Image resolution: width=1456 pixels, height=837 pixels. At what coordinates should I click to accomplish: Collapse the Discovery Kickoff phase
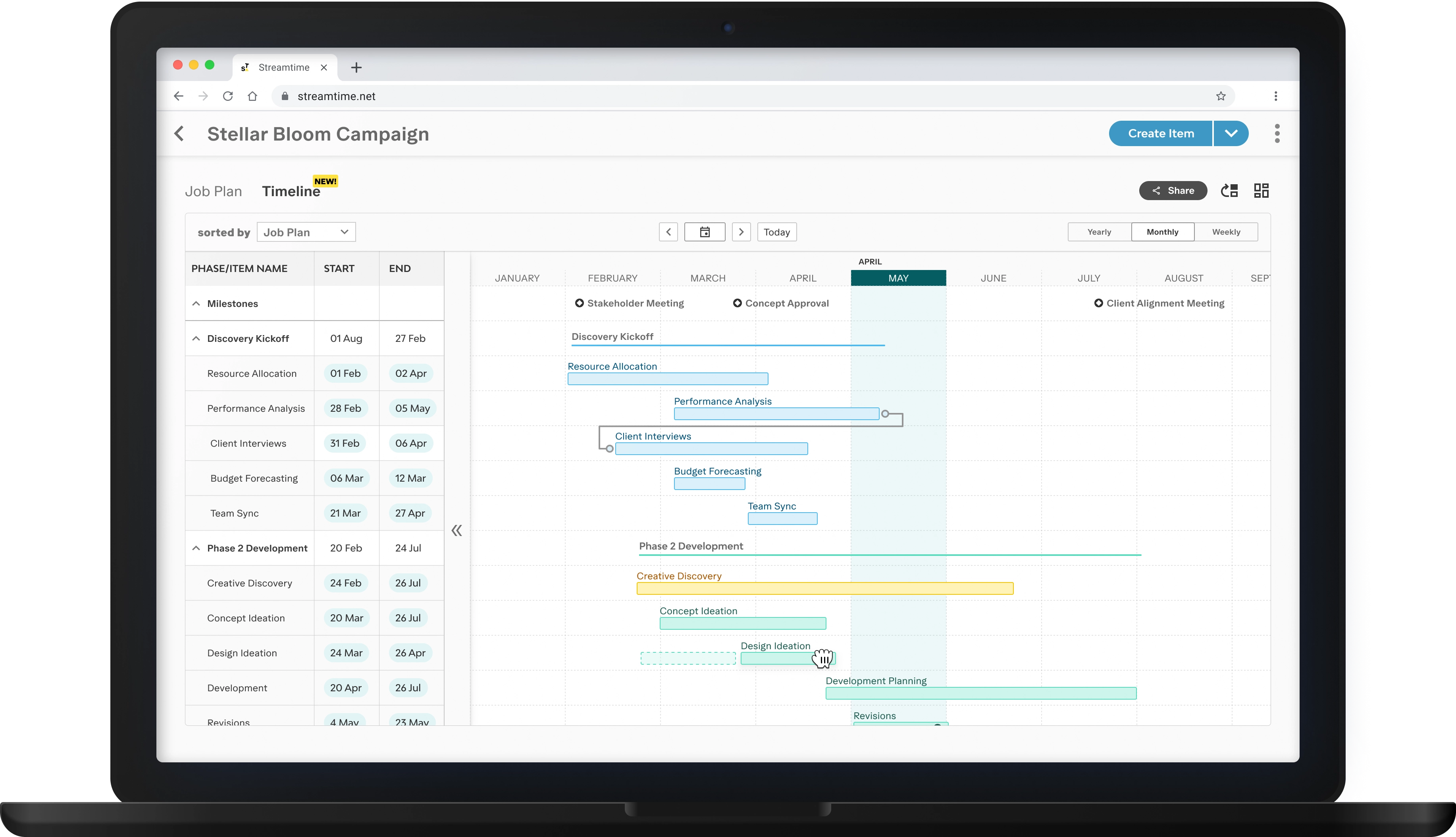click(196, 339)
